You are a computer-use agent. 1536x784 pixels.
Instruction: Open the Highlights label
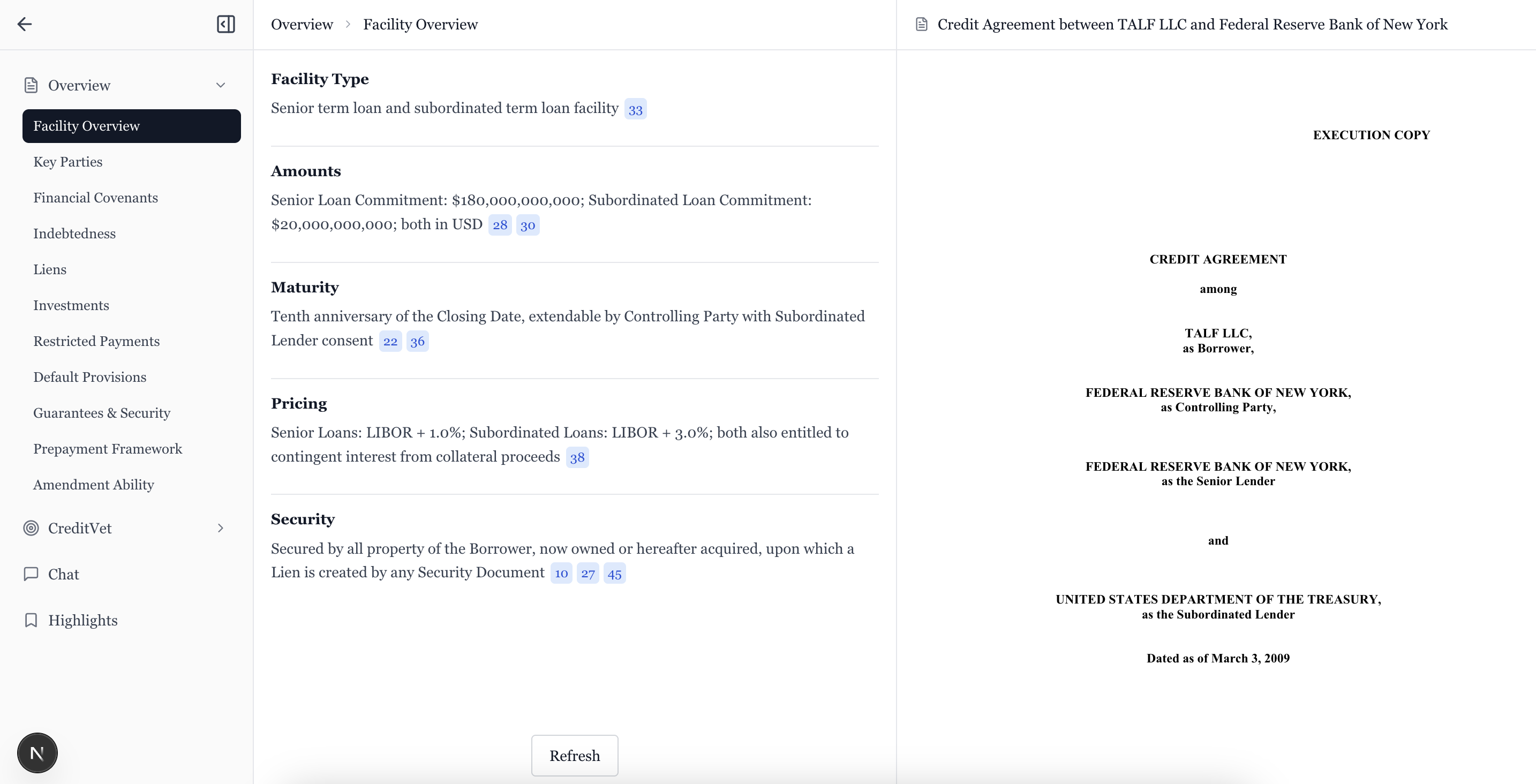[x=83, y=620]
